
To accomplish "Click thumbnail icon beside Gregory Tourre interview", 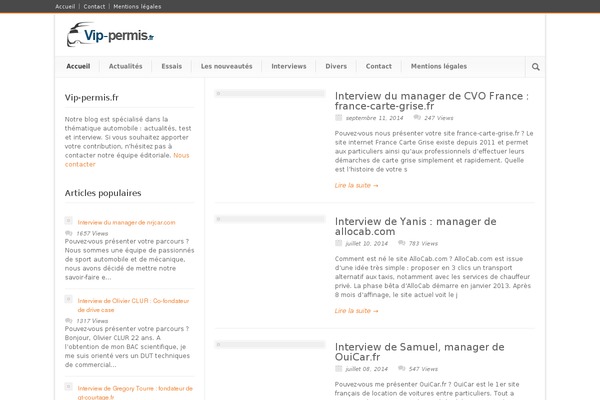I will pos(68,387).
